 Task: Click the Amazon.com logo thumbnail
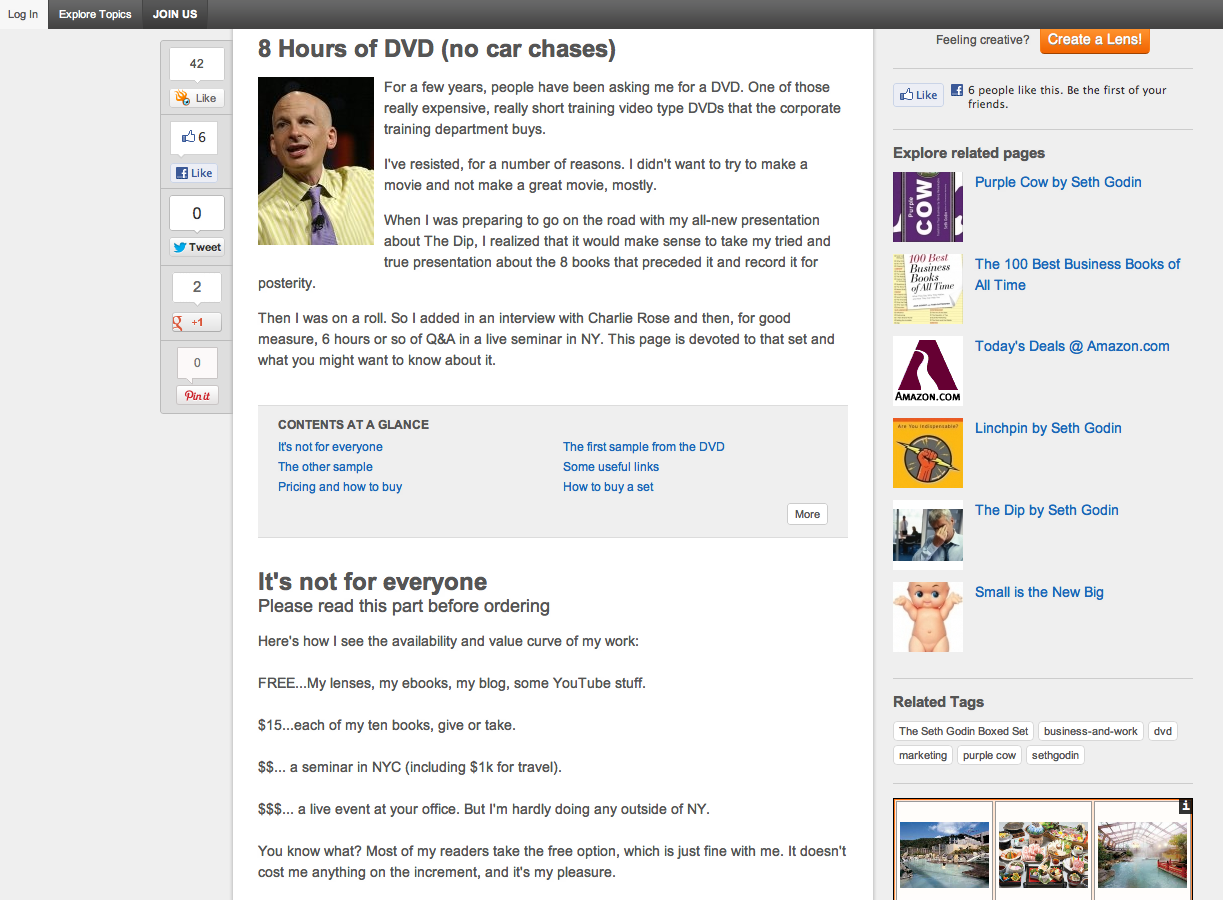927,371
